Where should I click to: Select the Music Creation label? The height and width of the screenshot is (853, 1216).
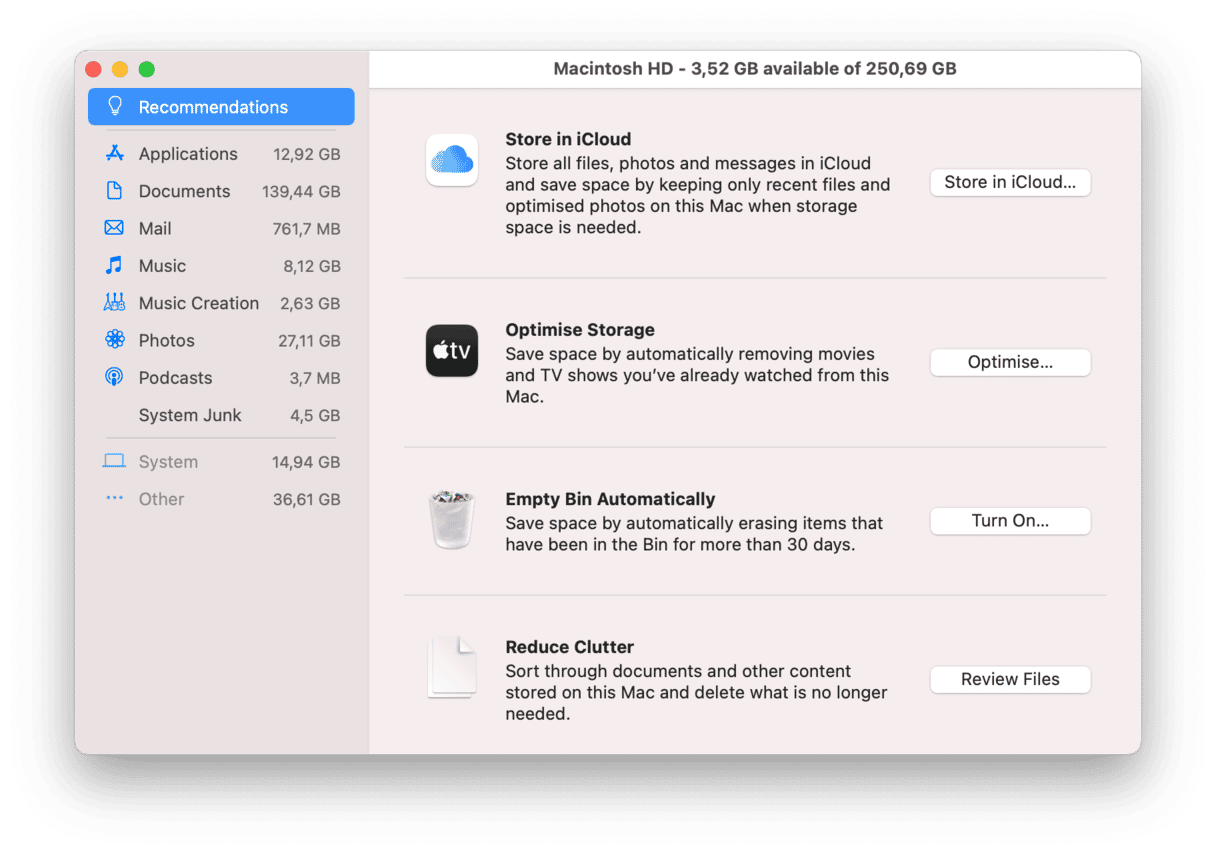(x=199, y=303)
